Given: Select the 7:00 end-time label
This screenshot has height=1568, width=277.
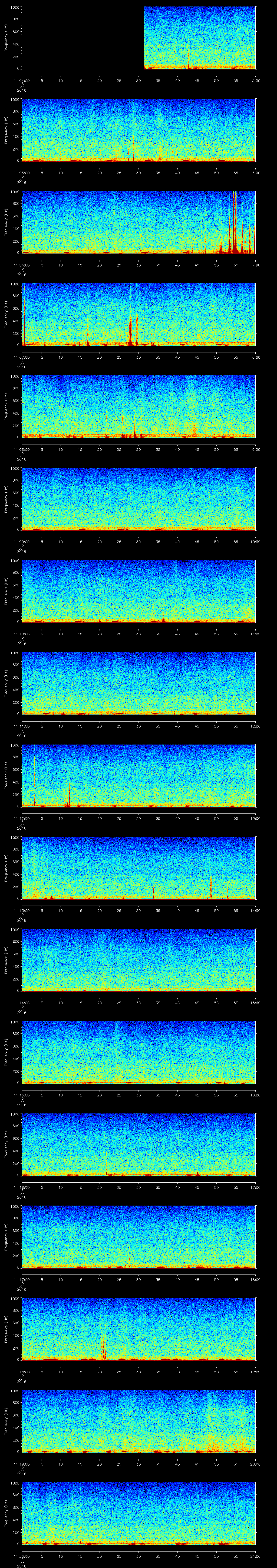Looking at the screenshot, I should [x=256, y=265].
